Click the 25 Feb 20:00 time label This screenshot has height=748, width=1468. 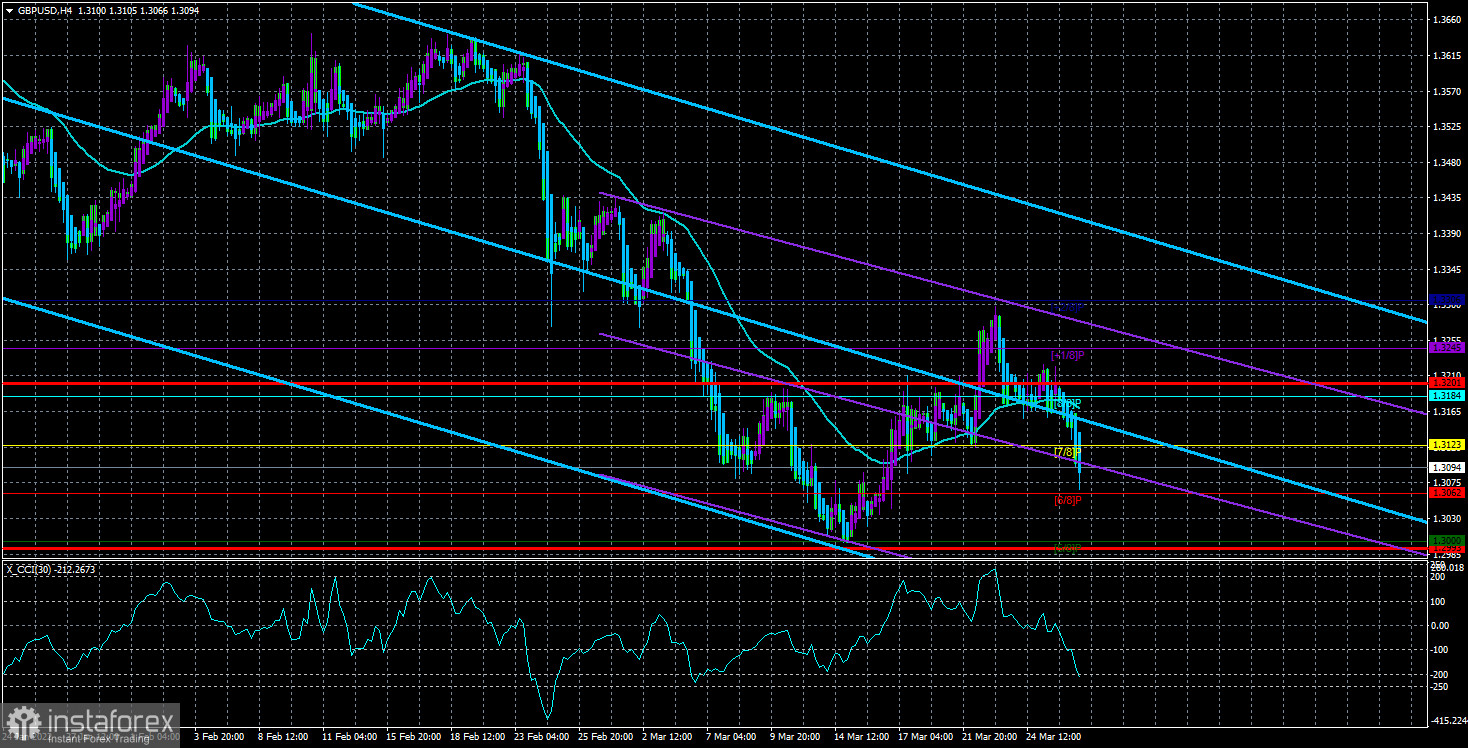tap(606, 737)
